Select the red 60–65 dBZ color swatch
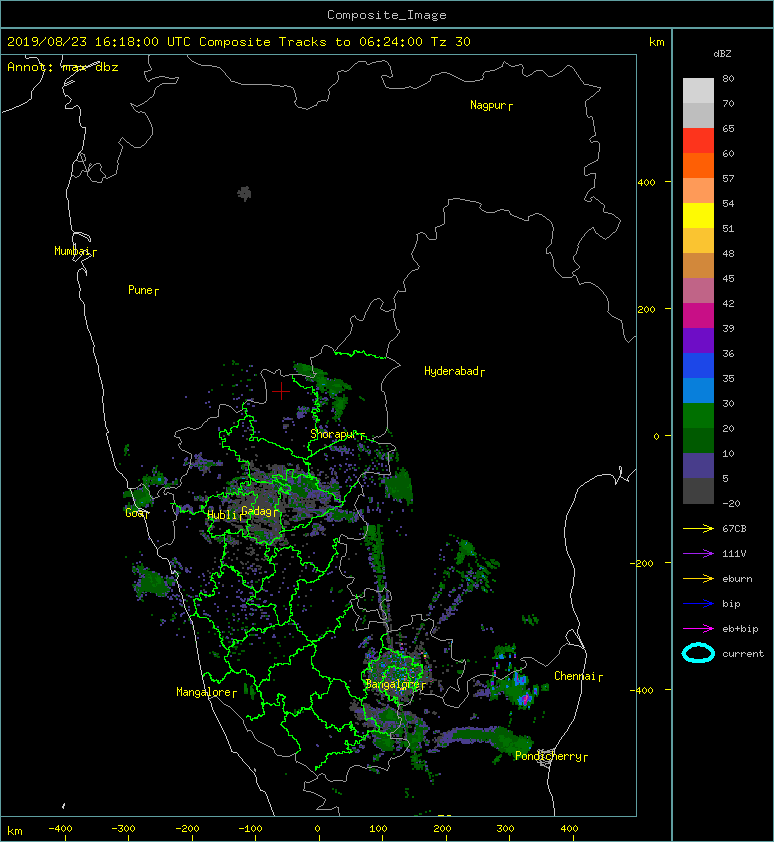The image size is (774, 842). (x=698, y=141)
